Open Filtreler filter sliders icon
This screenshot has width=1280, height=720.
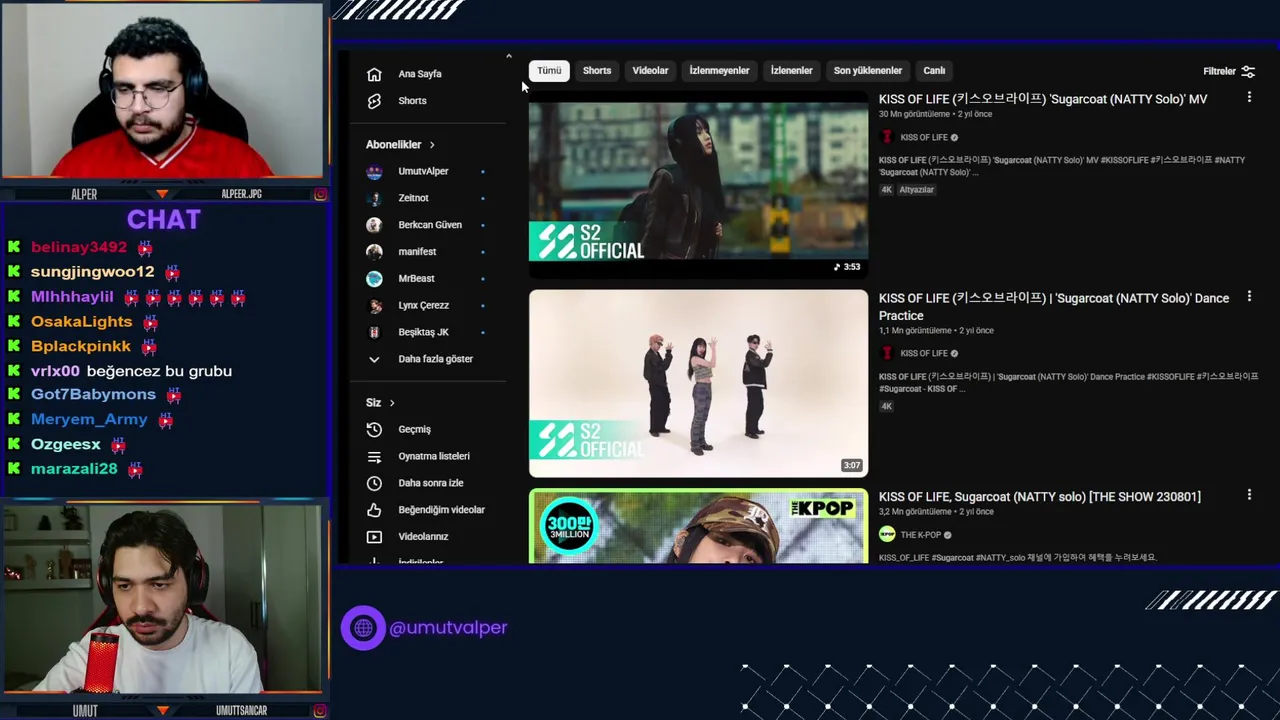(x=1248, y=71)
